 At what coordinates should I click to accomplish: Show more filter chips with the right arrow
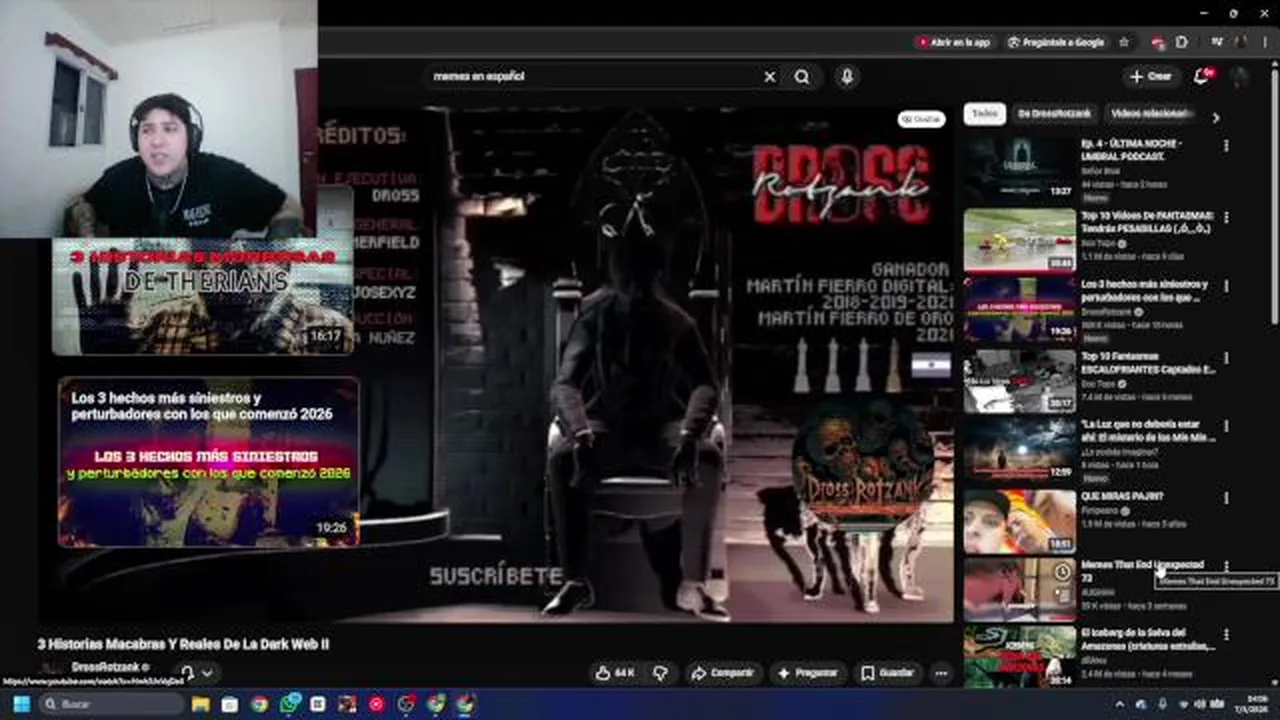(1216, 117)
